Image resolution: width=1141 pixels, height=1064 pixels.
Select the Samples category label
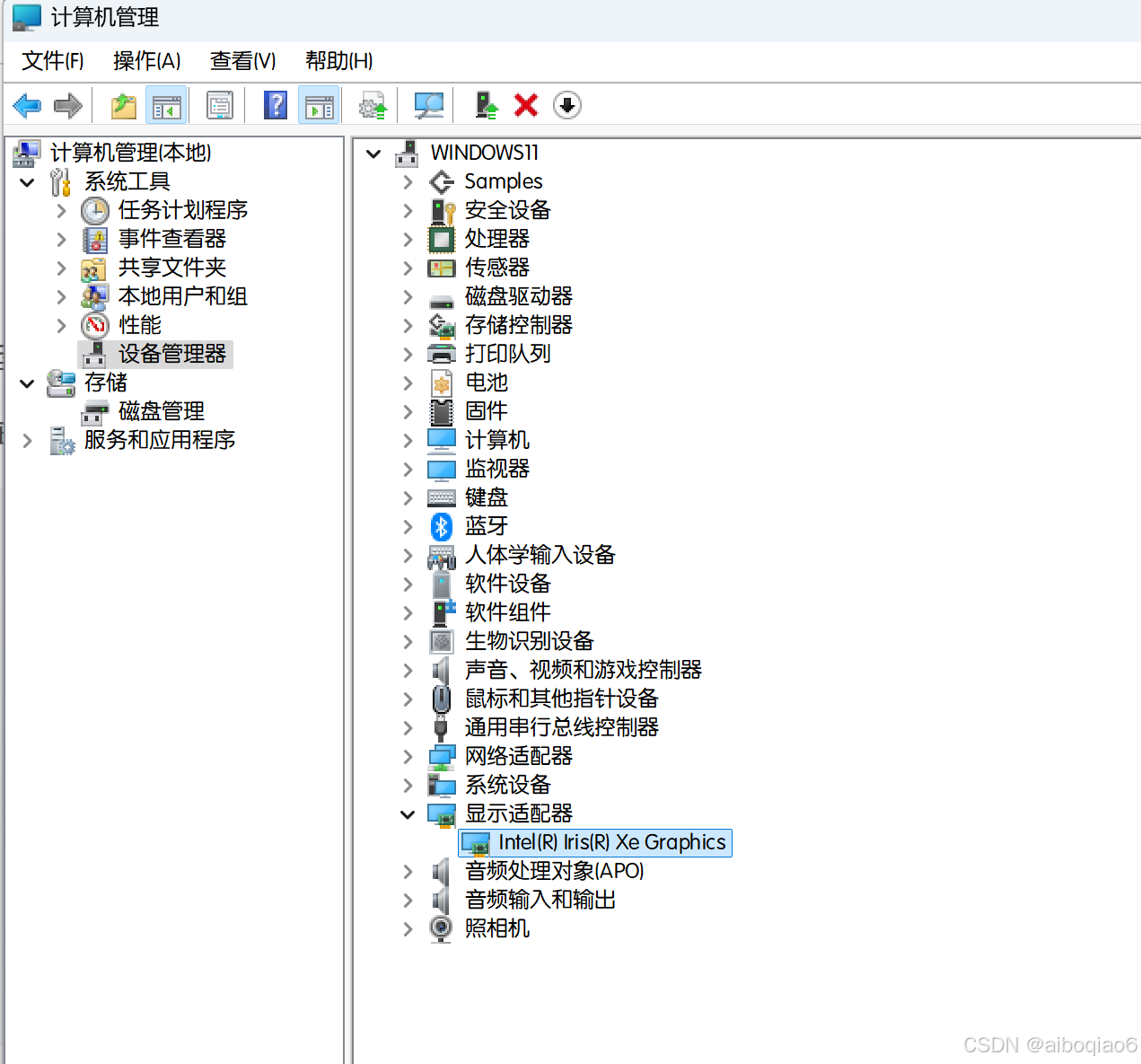(504, 181)
